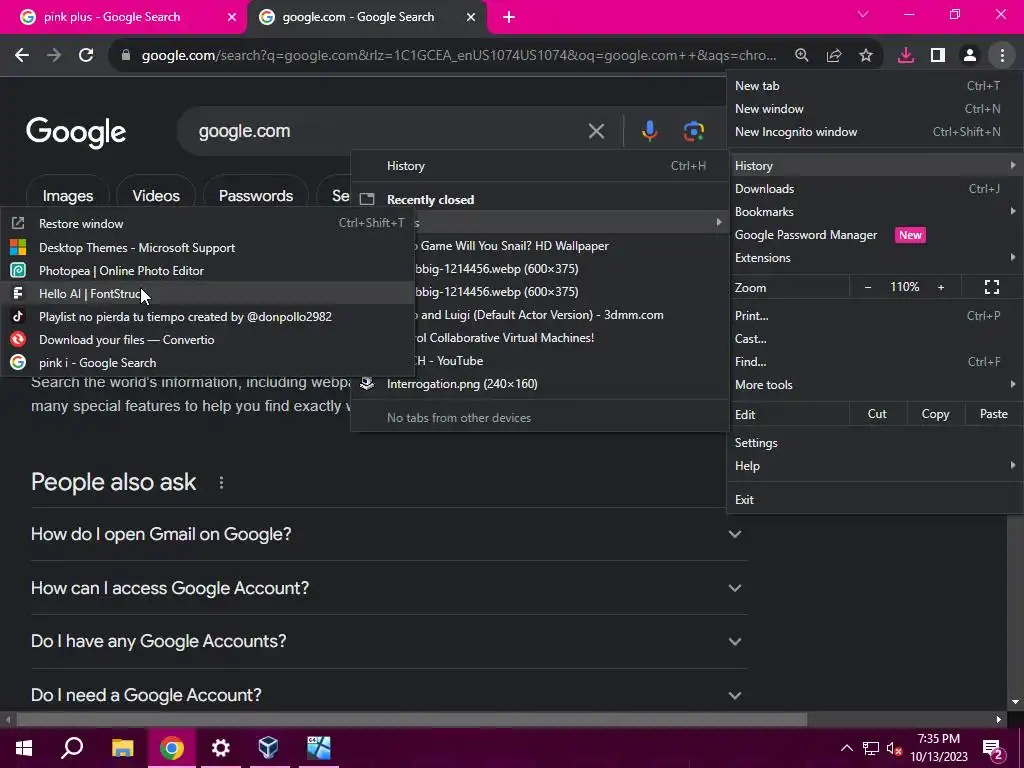Reopen Desktop Themes Microsoft Support
The height and width of the screenshot is (768, 1024).
point(207,248)
